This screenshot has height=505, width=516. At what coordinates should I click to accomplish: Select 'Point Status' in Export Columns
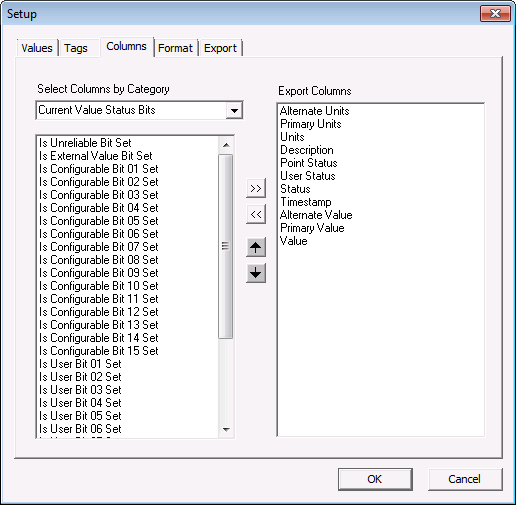pyautogui.click(x=309, y=163)
